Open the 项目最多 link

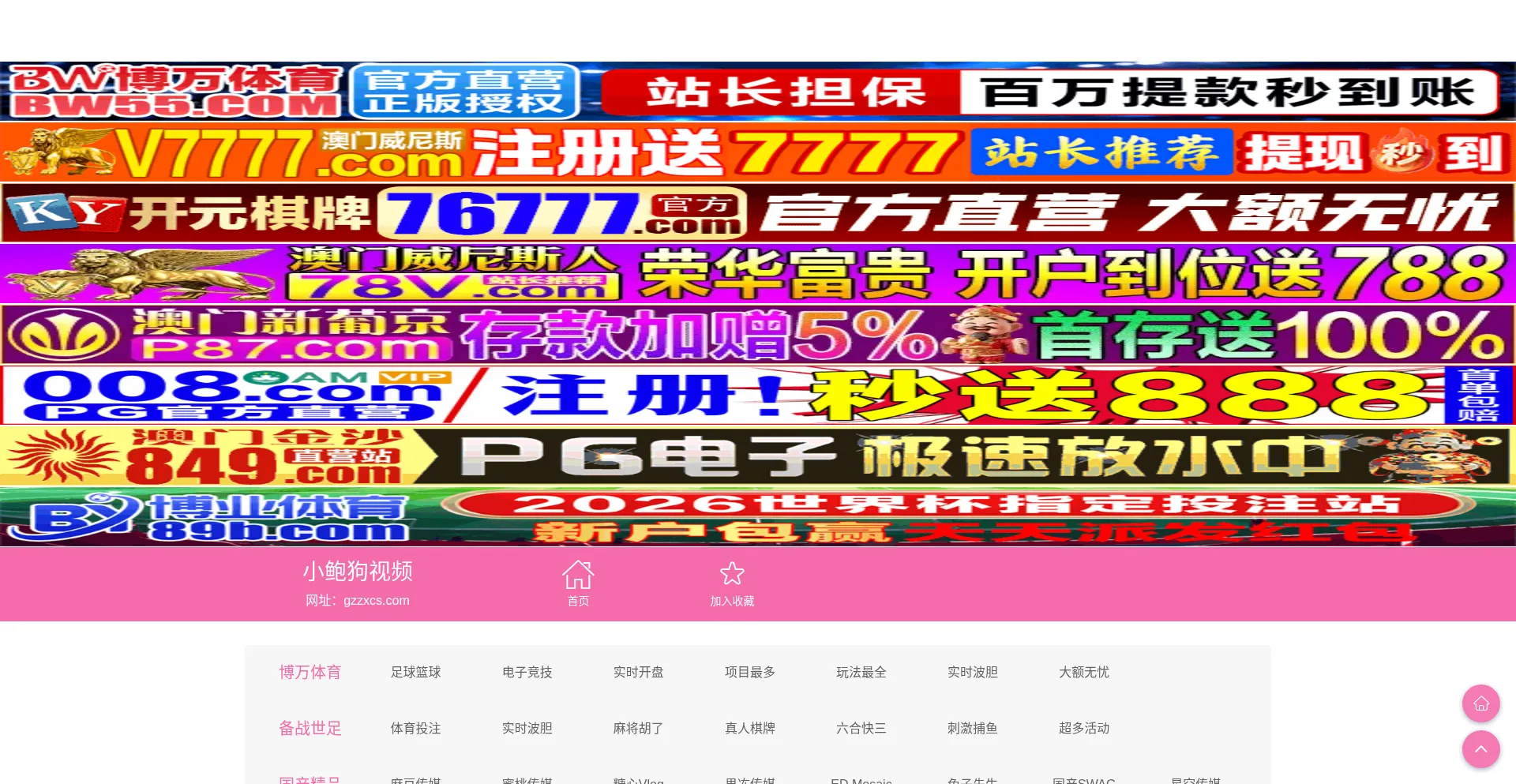coord(750,672)
